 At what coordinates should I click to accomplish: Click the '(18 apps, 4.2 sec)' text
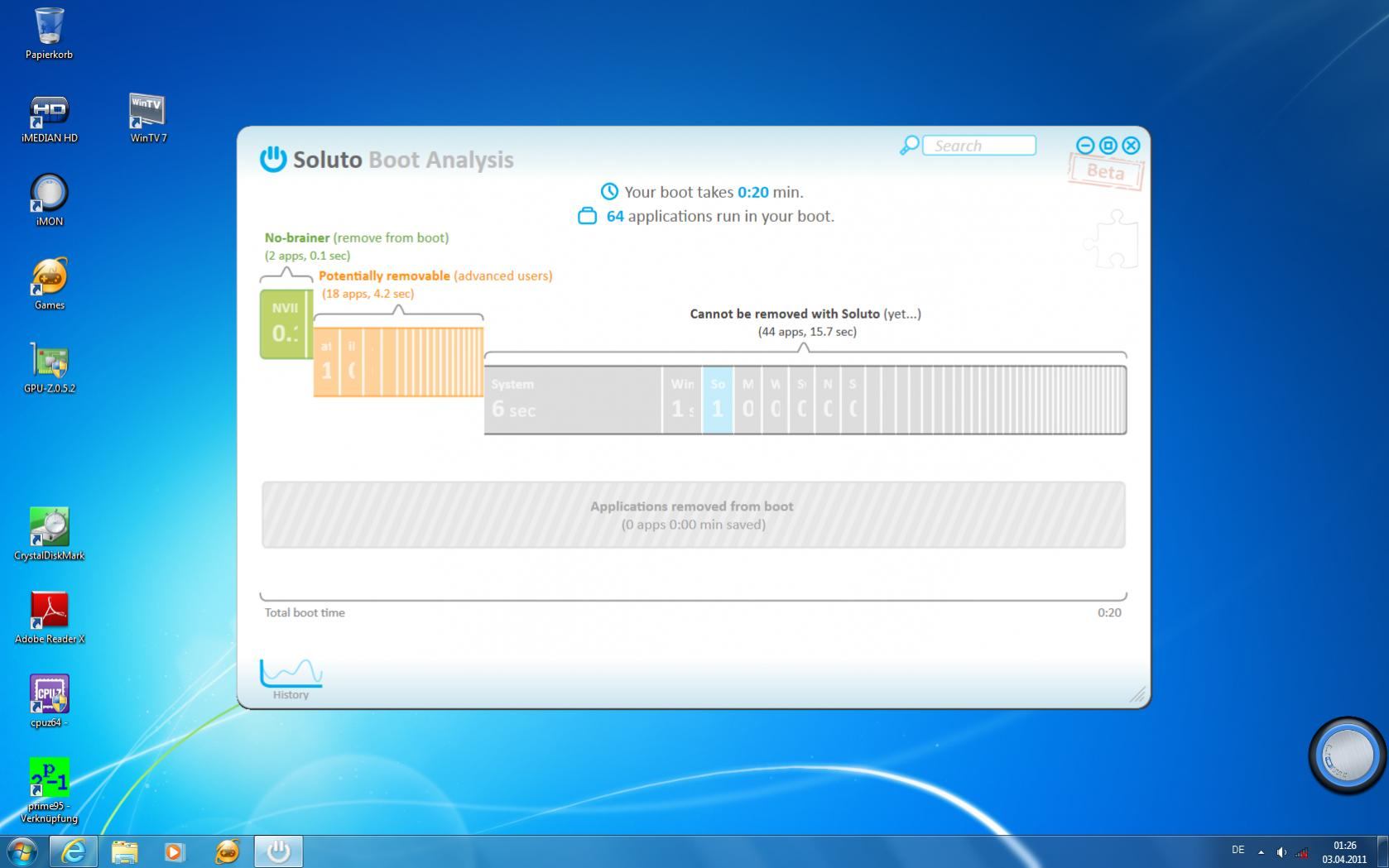tap(368, 294)
